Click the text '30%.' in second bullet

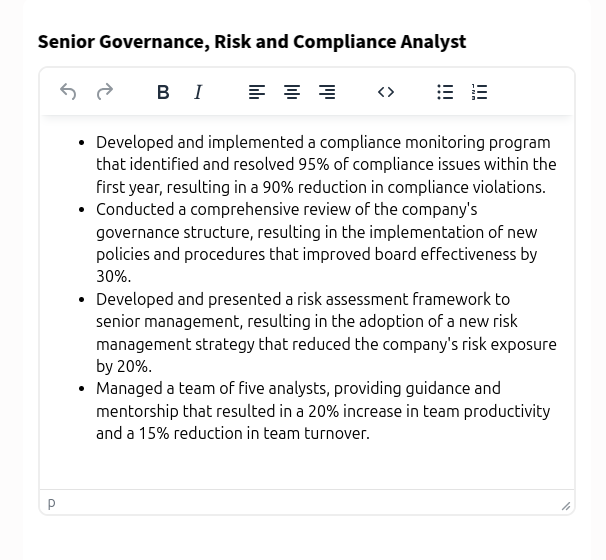[x=114, y=277]
